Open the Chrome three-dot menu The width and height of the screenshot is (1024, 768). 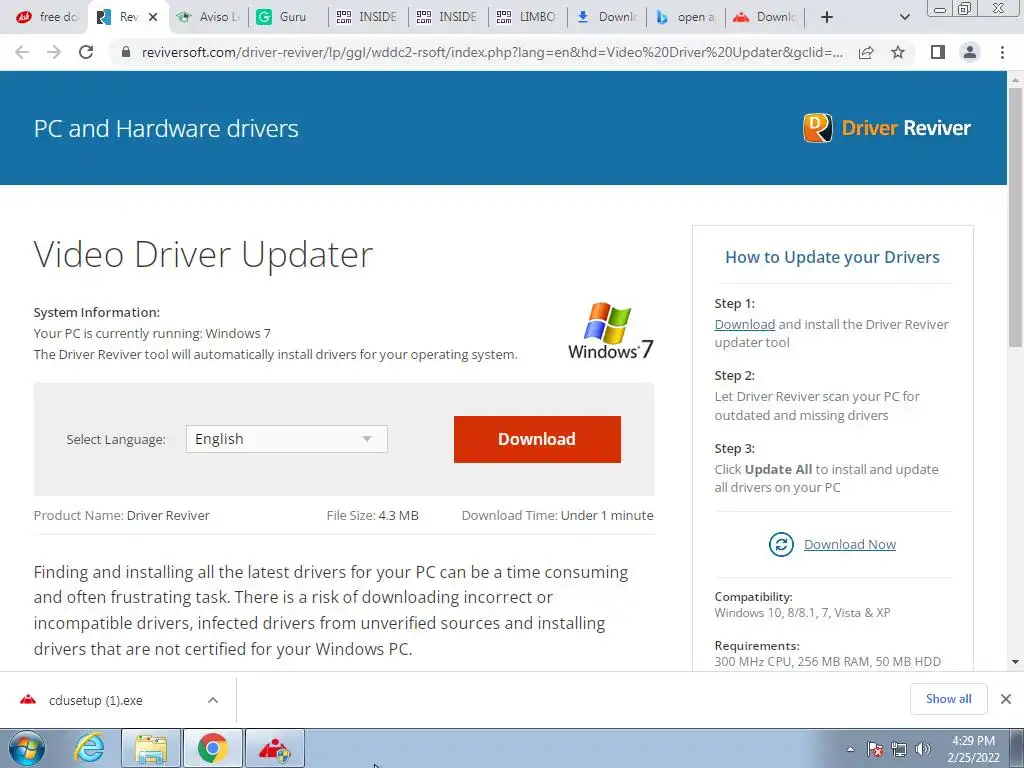point(1002,52)
